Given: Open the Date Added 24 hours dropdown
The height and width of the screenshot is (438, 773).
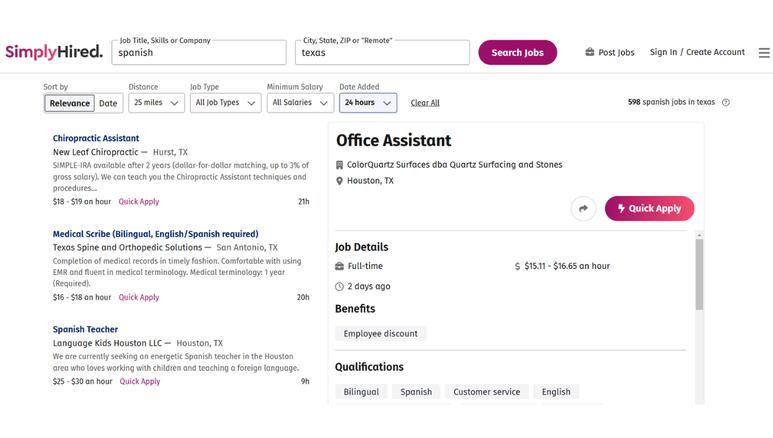Looking at the screenshot, I should (x=368, y=103).
